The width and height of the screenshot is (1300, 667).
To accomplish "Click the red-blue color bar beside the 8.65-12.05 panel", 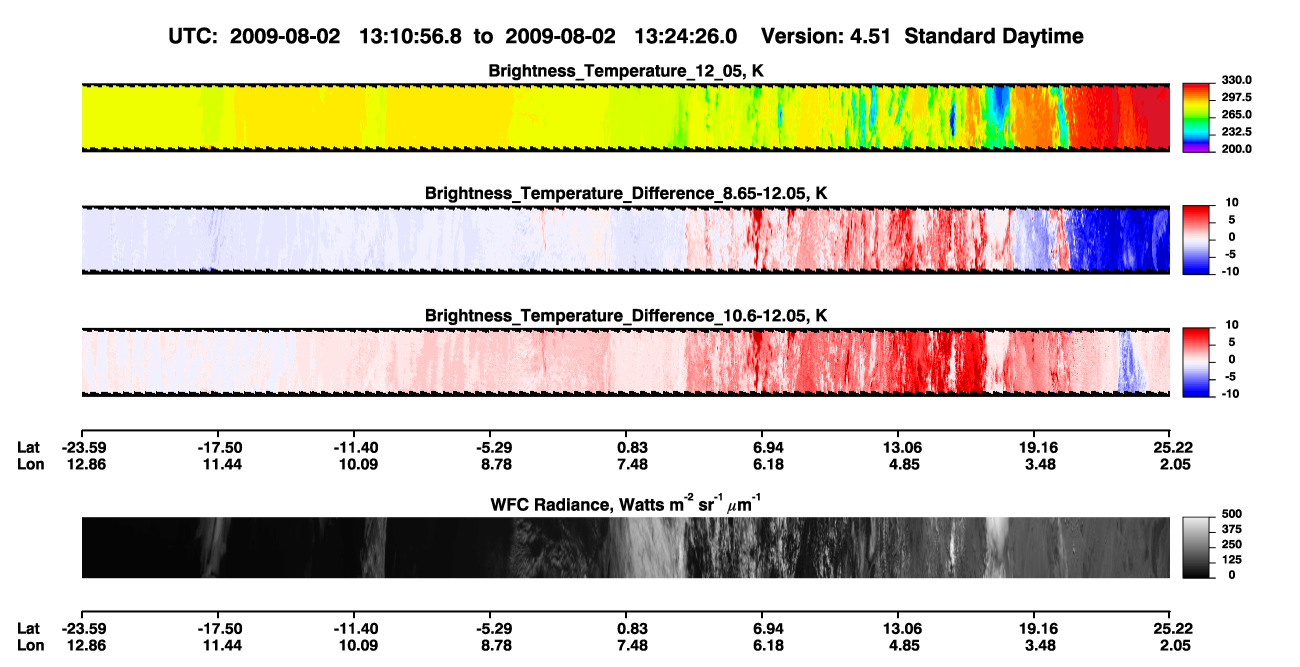I will tap(1197, 239).
